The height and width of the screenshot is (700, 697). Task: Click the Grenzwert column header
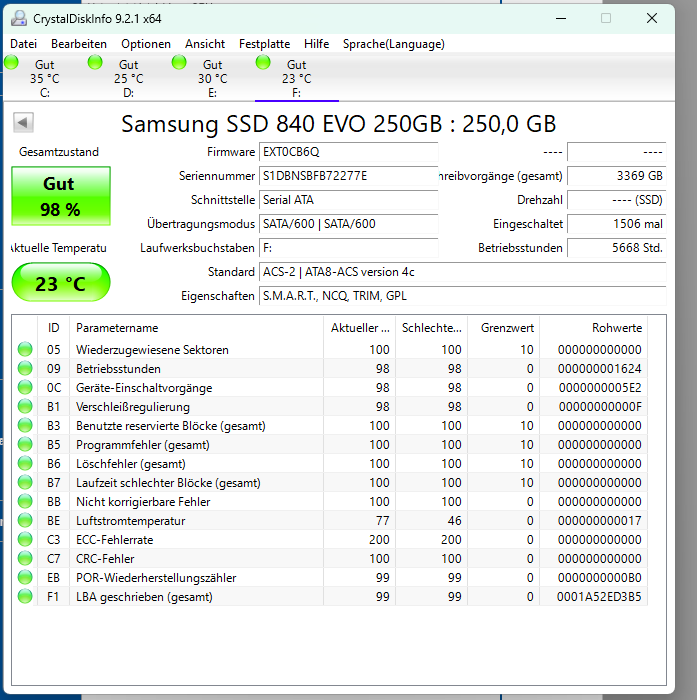point(504,328)
